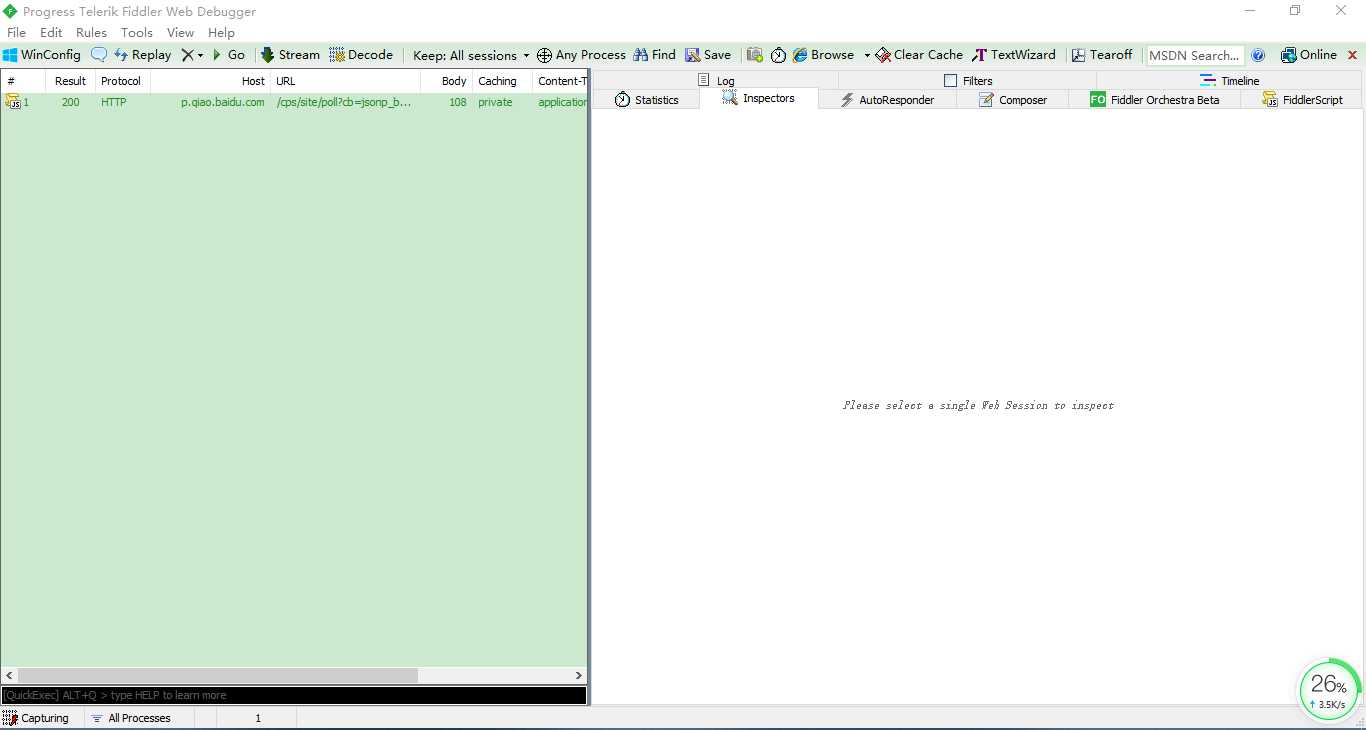Click the Go resume button
This screenshot has height=730, width=1366.
click(228, 55)
